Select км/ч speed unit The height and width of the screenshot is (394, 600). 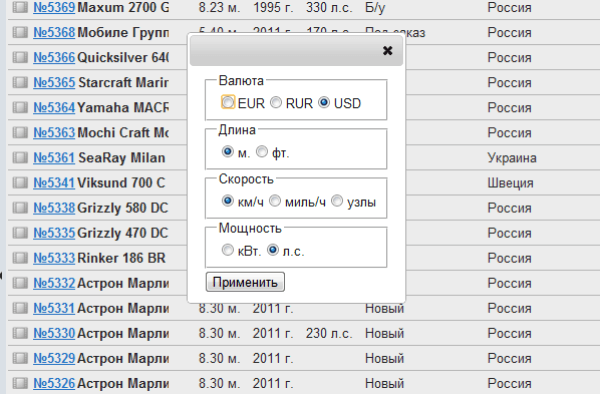click(x=228, y=200)
